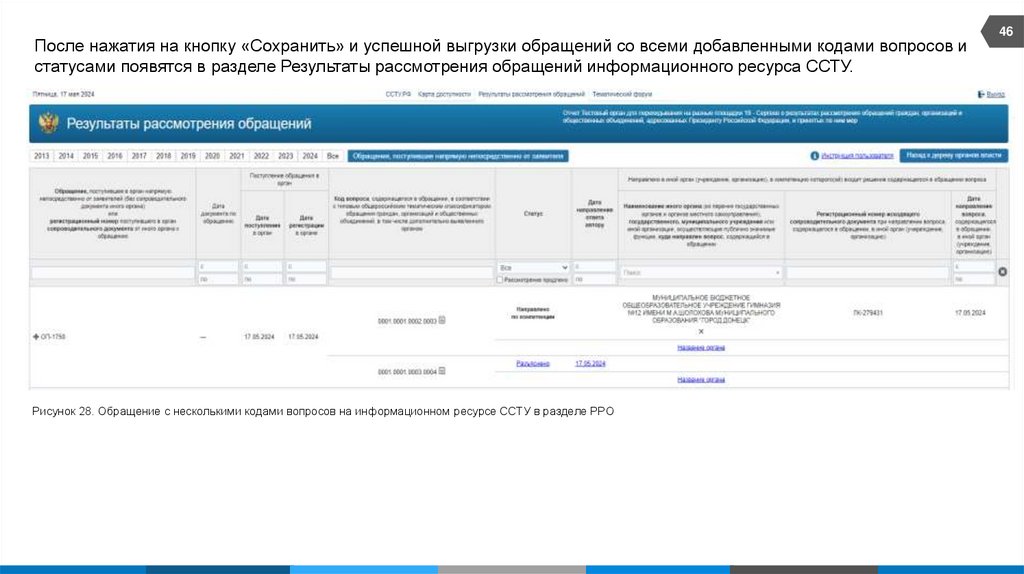The height and width of the screenshot is (574, 1024).
Task: Select the 2016 year tab
Action: [x=115, y=156]
